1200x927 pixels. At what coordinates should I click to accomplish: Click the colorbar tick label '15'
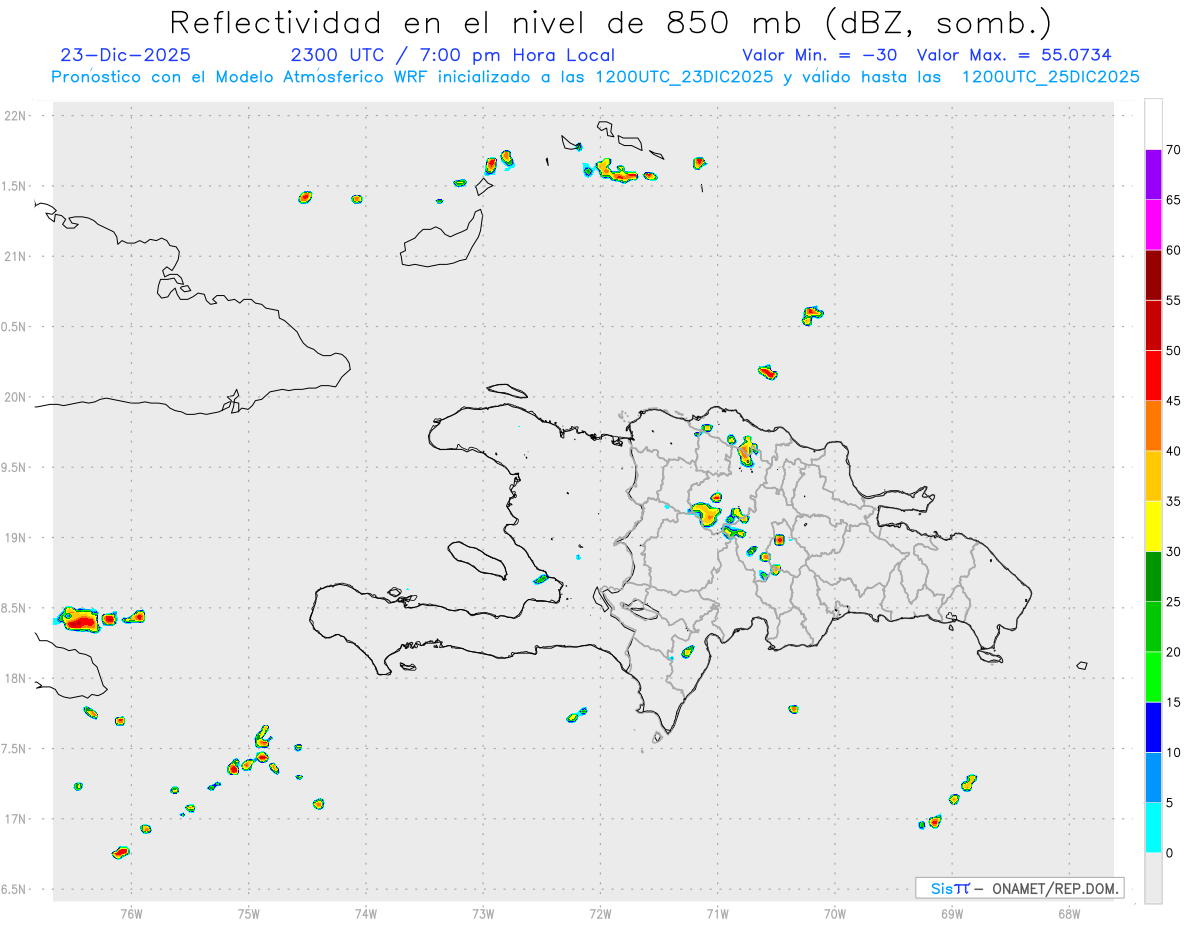(x=1174, y=703)
